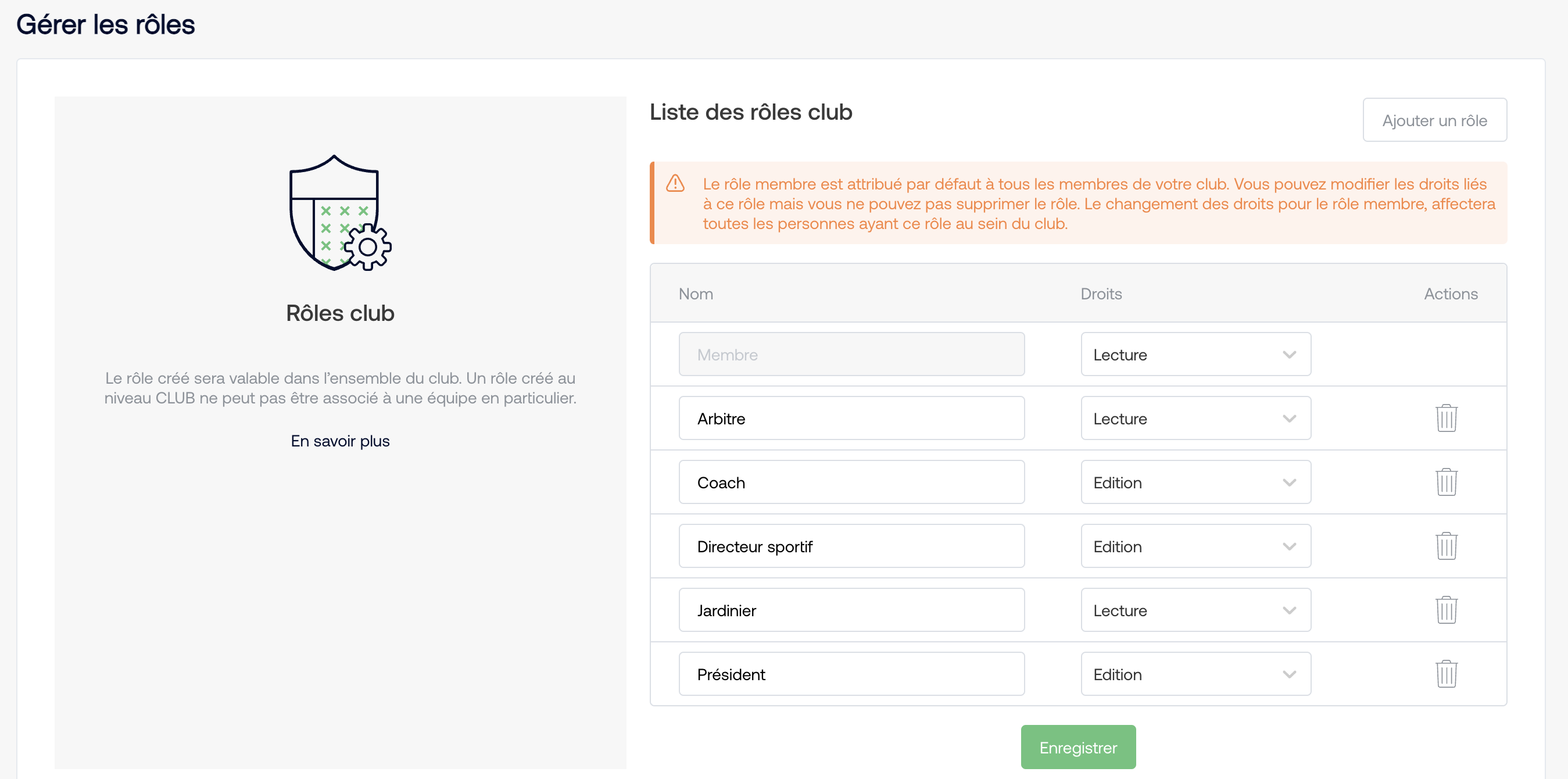Focus the Jardinier role name field
The height and width of the screenshot is (779, 1568).
(x=851, y=610)
